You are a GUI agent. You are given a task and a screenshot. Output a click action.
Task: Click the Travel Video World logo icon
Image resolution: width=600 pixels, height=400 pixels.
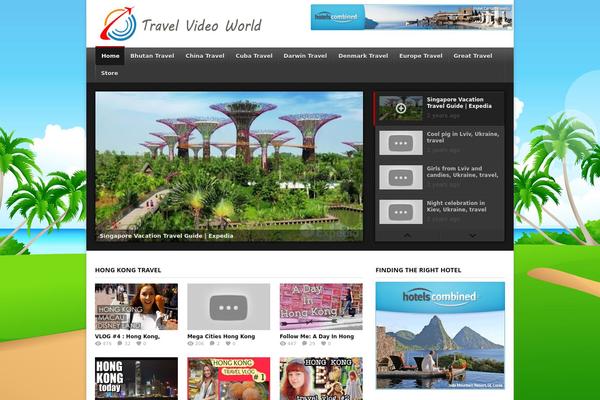point(118,24)
